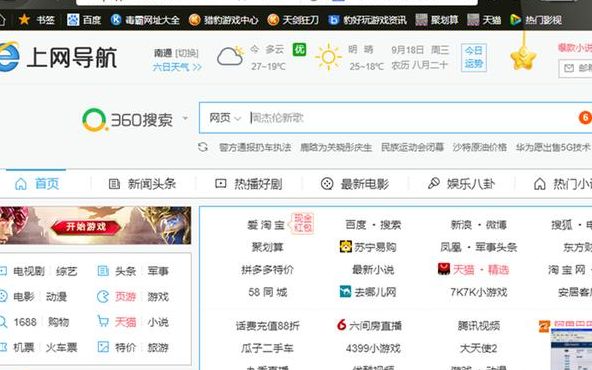Open the 聚划算 bookmark
592x370 pixels.
[437, 20]
